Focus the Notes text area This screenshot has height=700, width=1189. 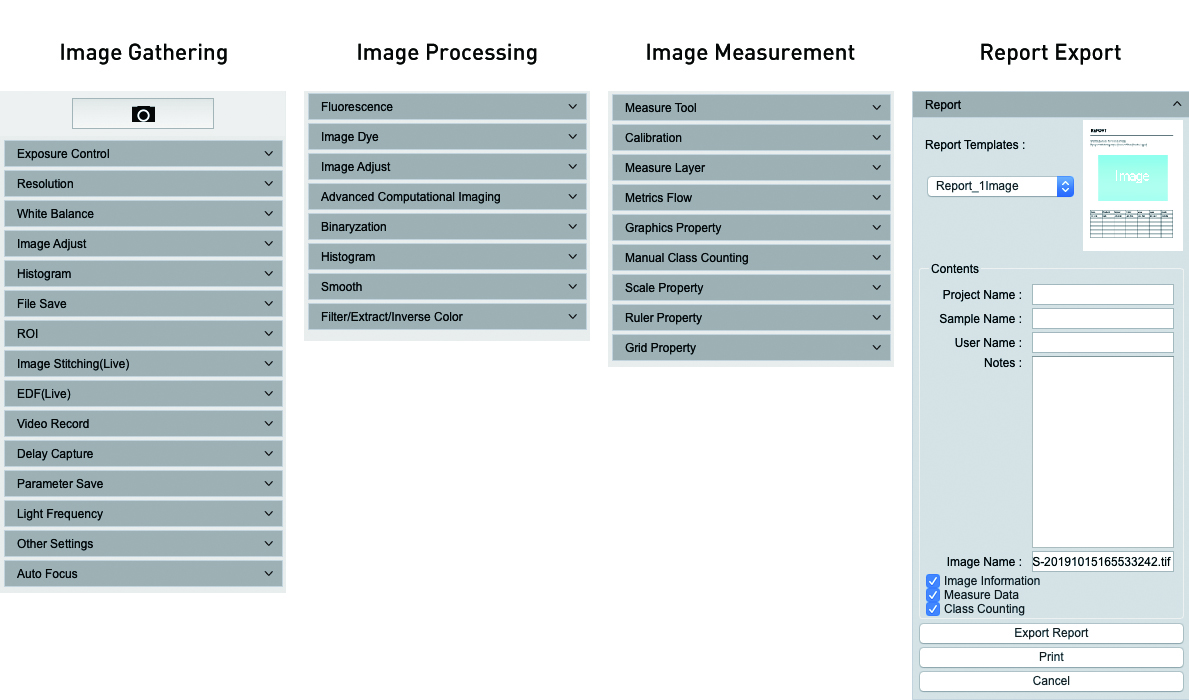pyautogui.click(x=1102, y=451)
